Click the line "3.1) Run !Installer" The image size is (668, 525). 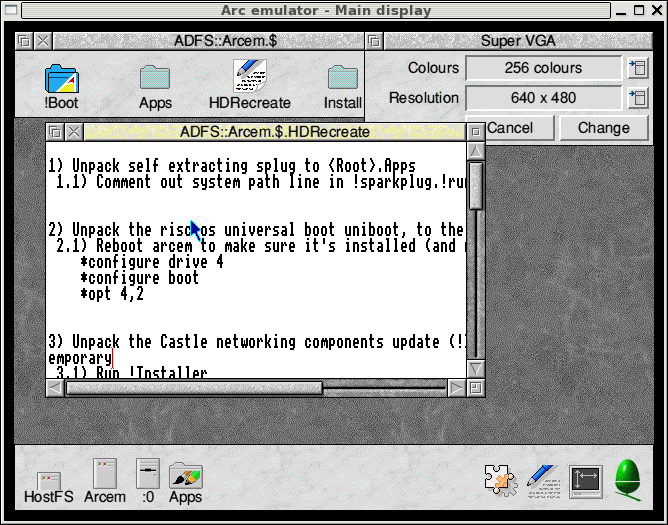coord(132,373)
